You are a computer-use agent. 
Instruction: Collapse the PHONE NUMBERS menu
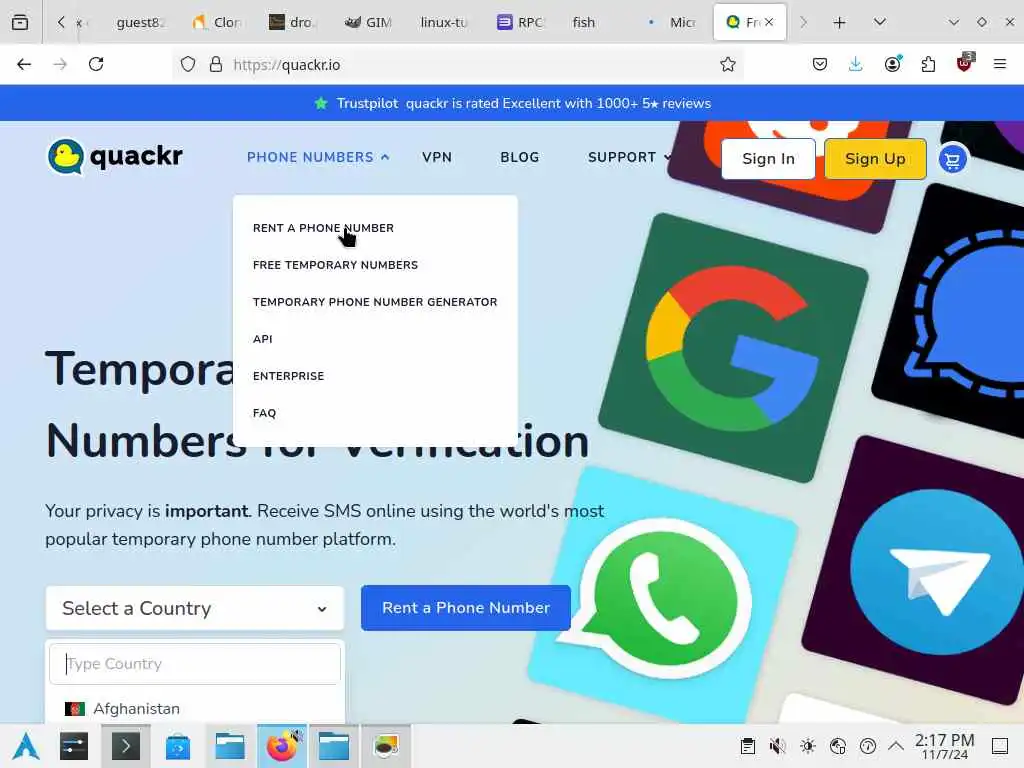pos(318,157)
